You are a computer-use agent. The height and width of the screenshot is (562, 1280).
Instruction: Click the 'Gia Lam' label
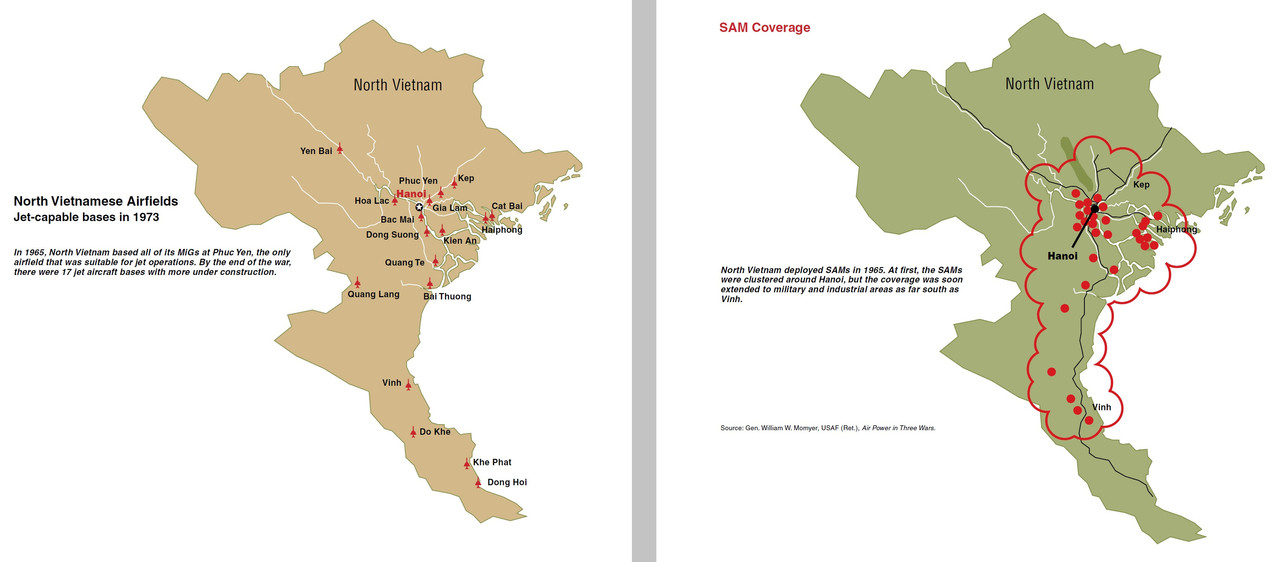[450, 208]
